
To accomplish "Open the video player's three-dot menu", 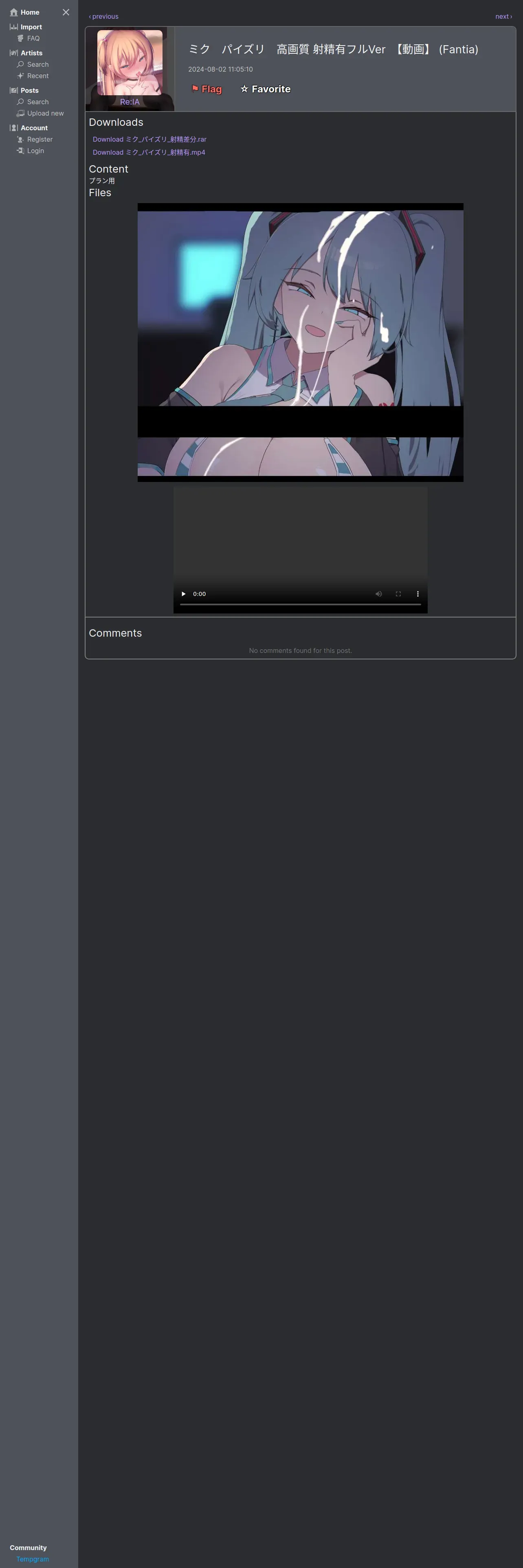I will click(x=418, y=593).
